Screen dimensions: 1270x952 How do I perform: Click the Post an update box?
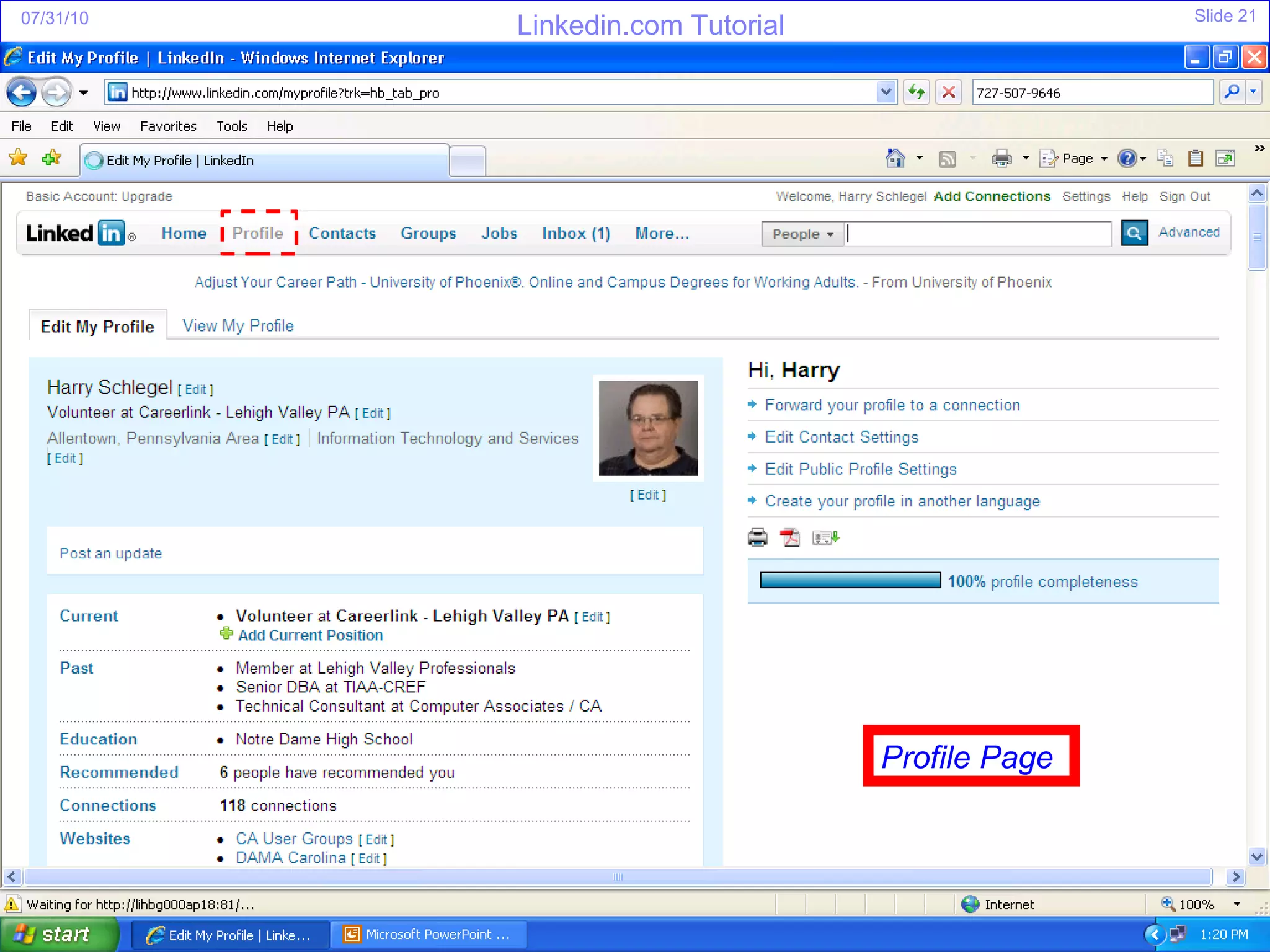pos(375,551)
